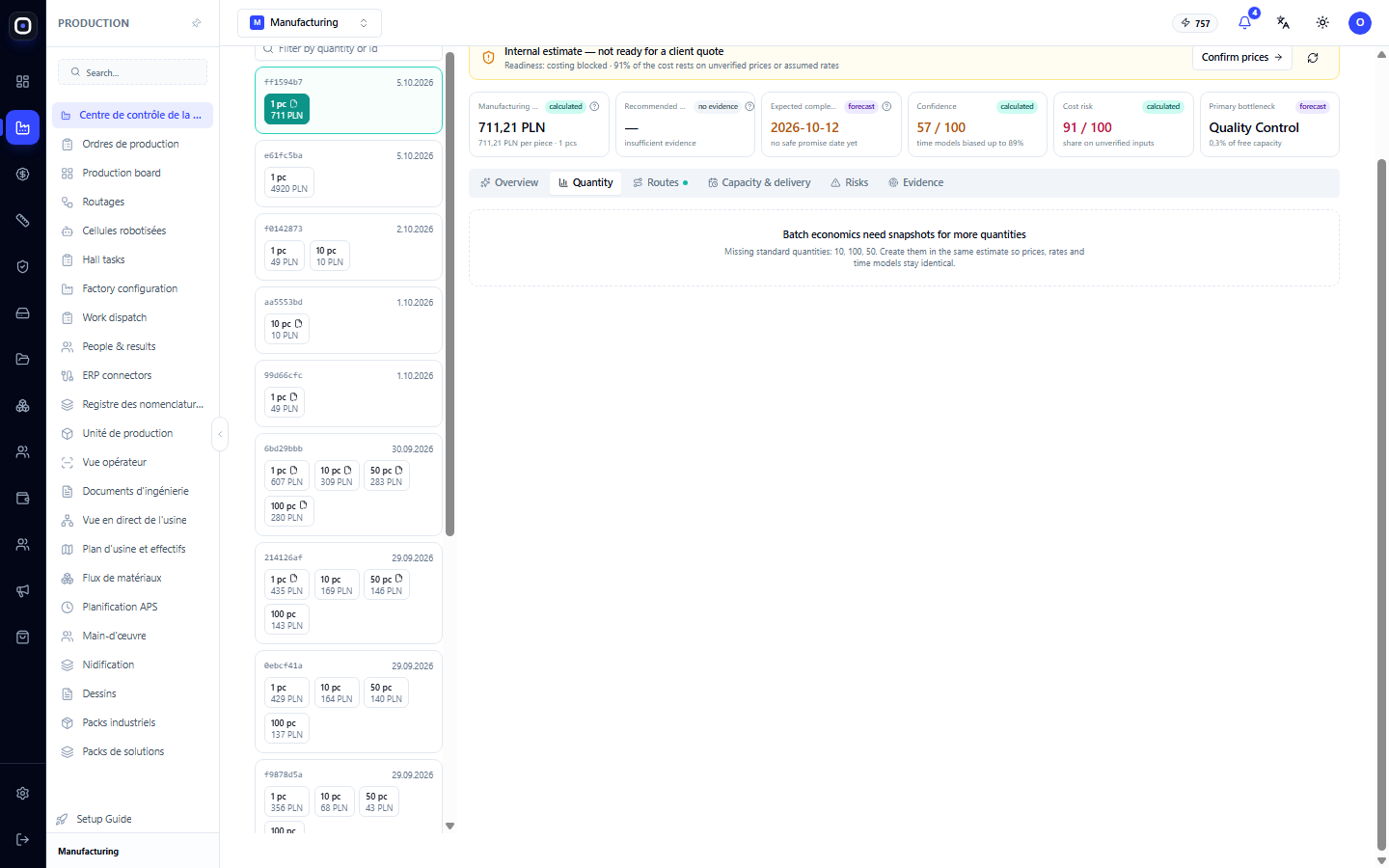Image resolution: width=1389 pixels, height=868 pixels.
Task: Click the refresh icon beside Confirm prices
Action: pyautogui.click(x=1313, y=58)
